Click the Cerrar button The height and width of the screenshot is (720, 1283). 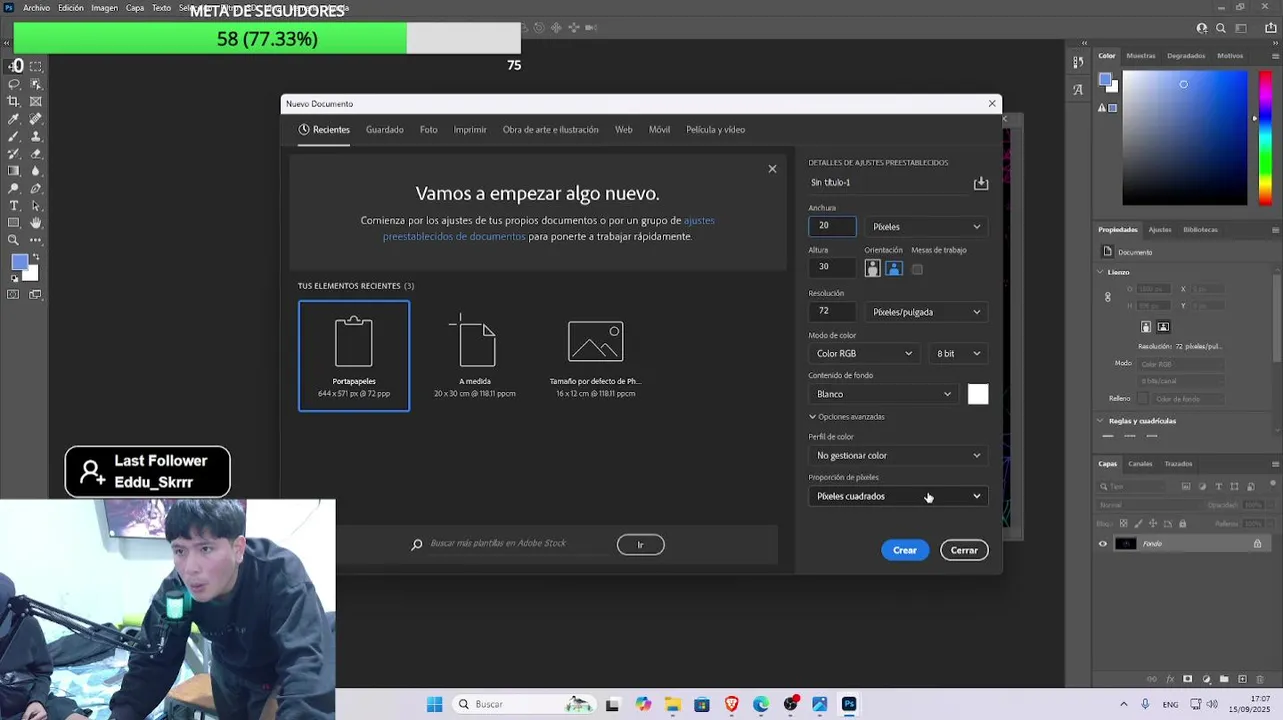964,551
